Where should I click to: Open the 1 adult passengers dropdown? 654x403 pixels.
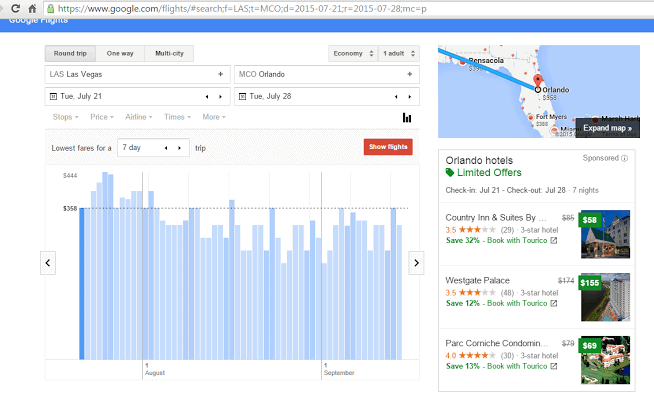[399, 53]
